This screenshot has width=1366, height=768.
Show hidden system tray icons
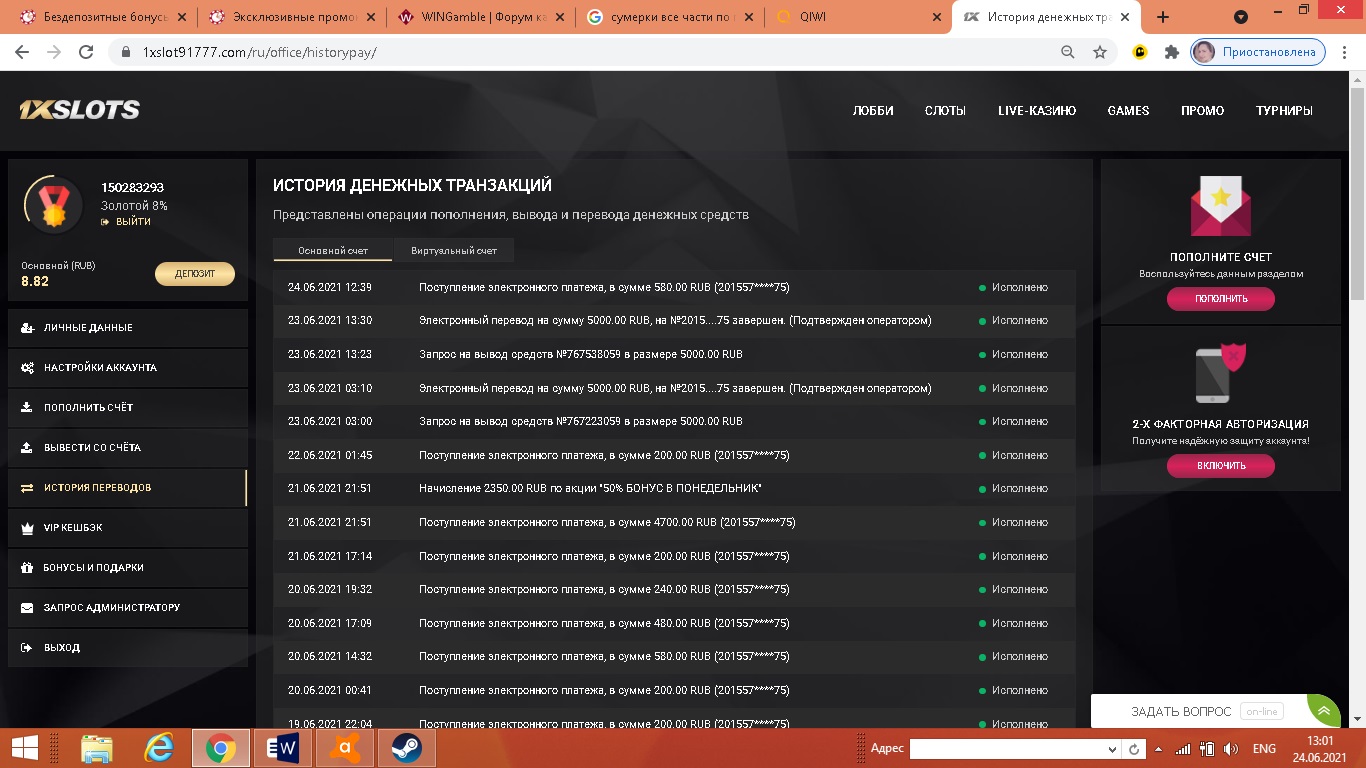tap(1160, 749)
